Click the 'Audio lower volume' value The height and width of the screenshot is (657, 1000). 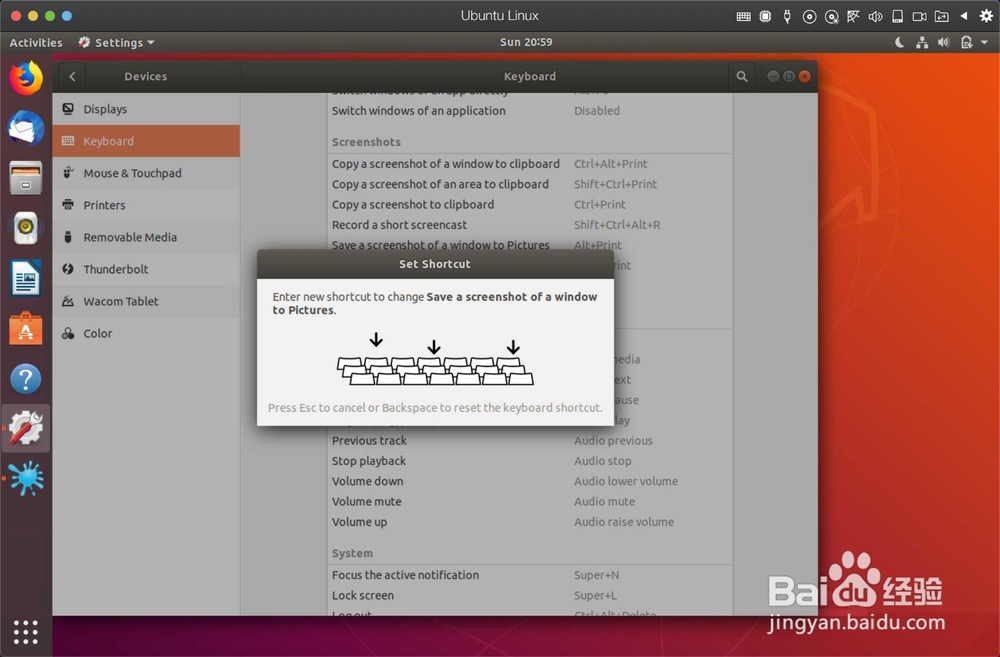[x=626, y=482]
